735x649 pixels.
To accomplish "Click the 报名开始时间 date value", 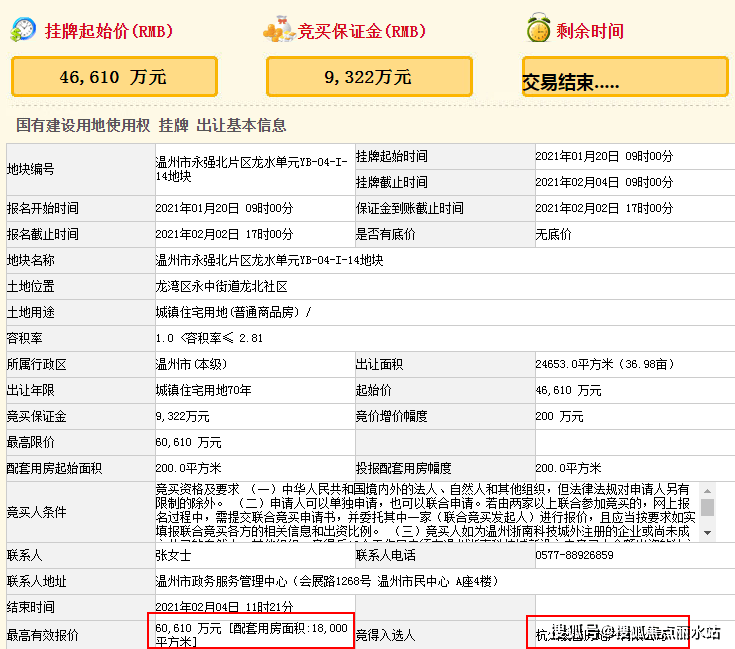I will coord(224,208).
